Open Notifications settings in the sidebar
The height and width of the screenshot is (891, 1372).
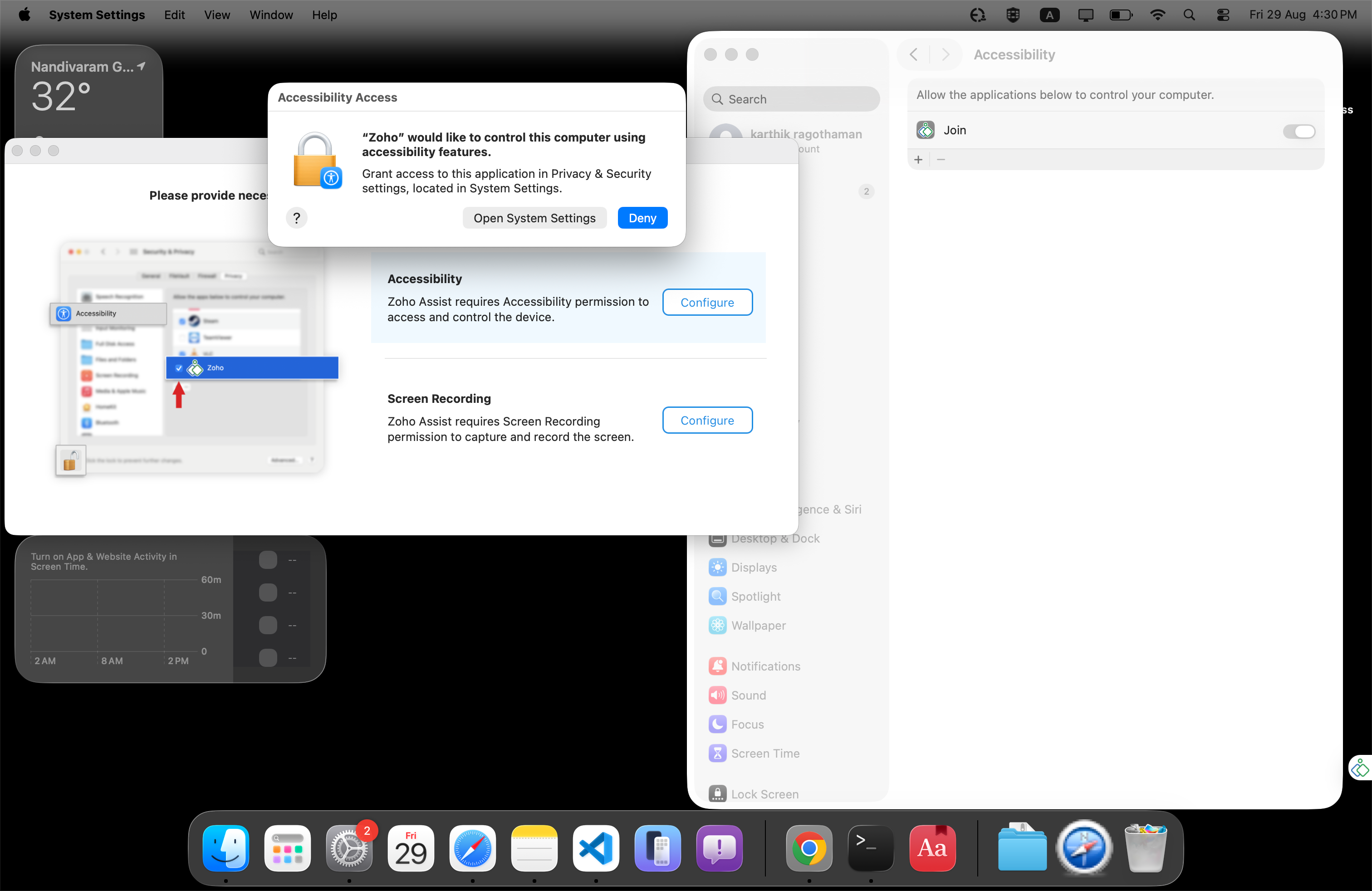click(765, 666)
